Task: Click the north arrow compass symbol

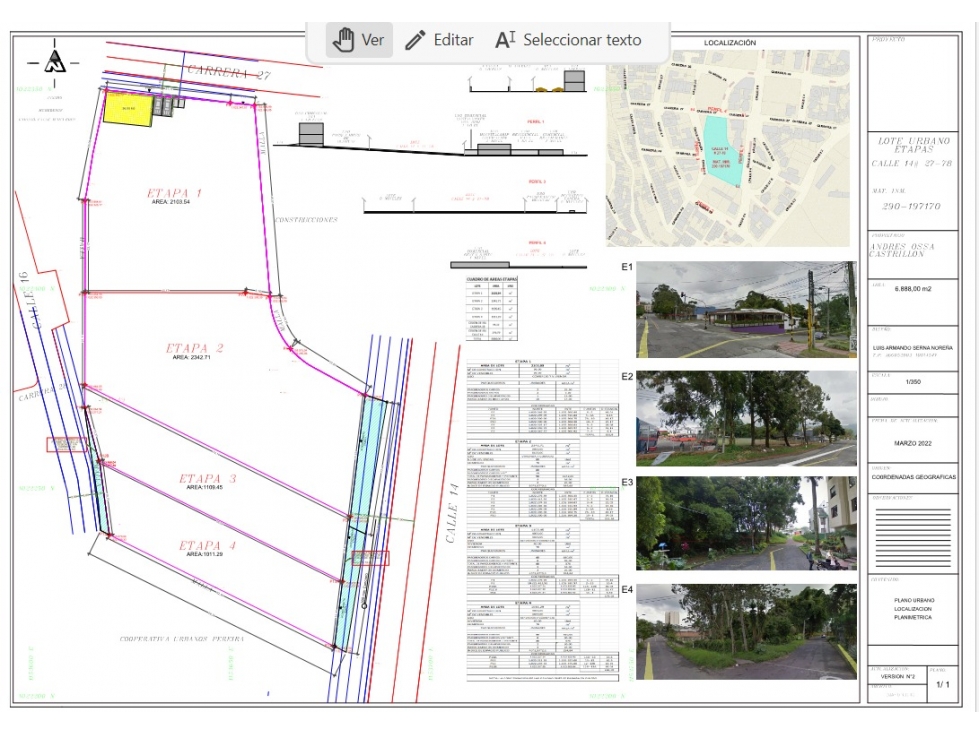Action: 54,61
